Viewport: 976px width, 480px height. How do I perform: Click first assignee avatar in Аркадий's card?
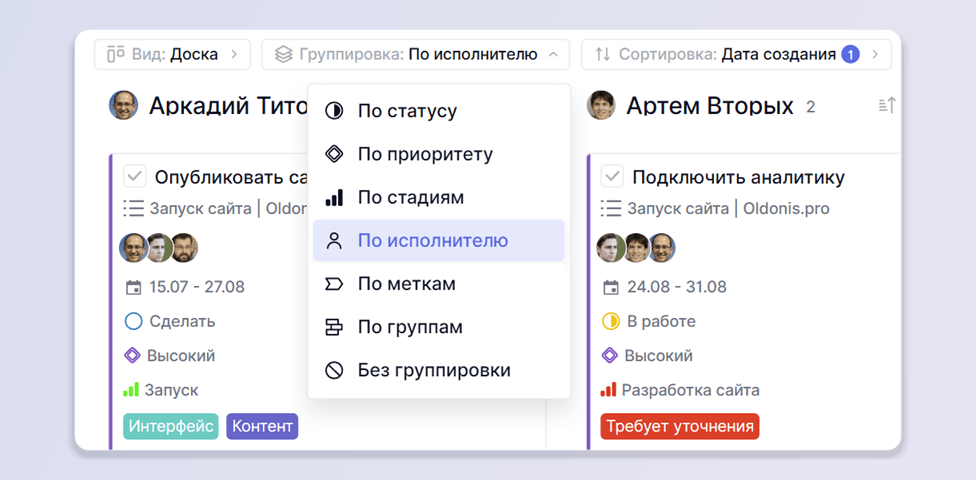click(133, 247)
